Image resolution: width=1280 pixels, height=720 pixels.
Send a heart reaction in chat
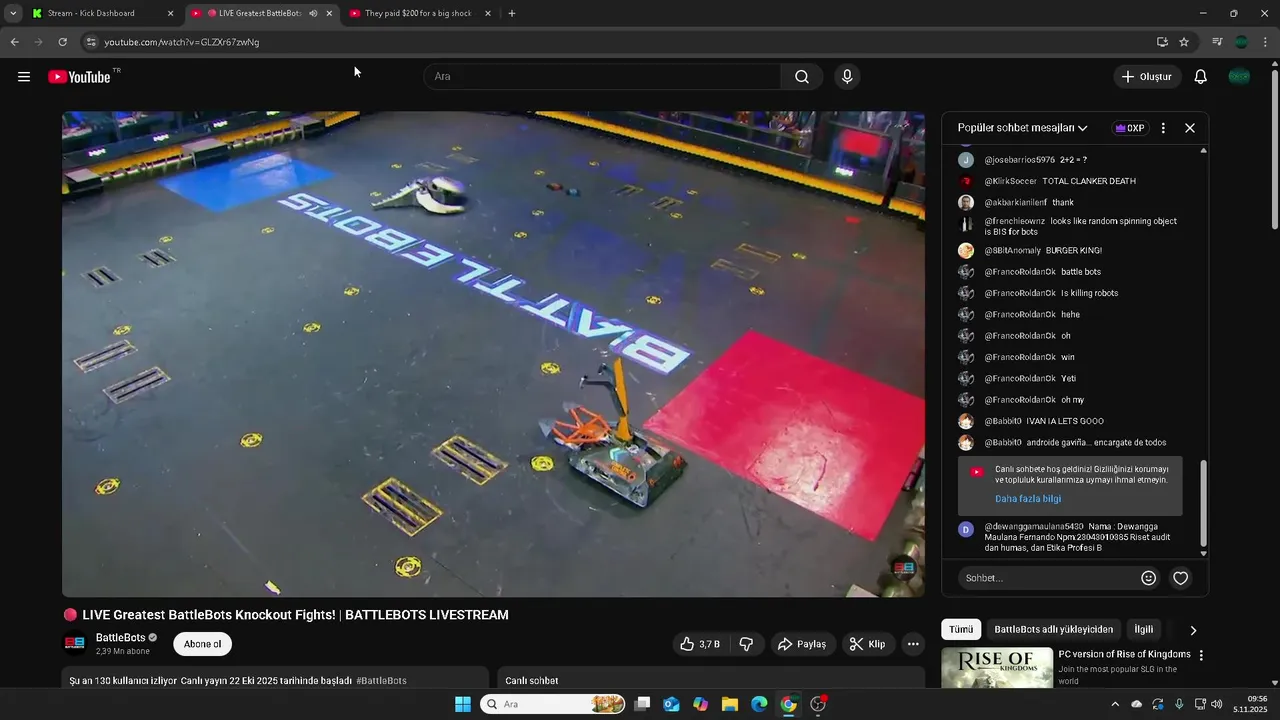click(x=1181, y=578)
